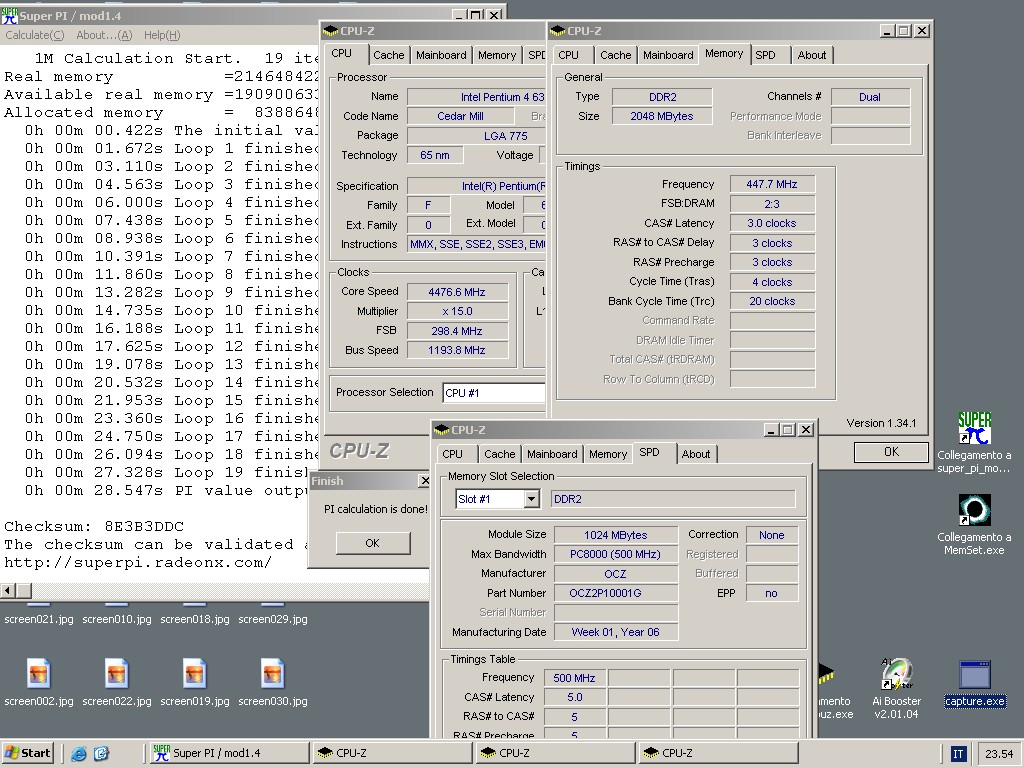This screenshot has height=768, width=1024.
Task: Launch Ai Booster v2.01.04 desktop icon
Action: coord(897,674)
